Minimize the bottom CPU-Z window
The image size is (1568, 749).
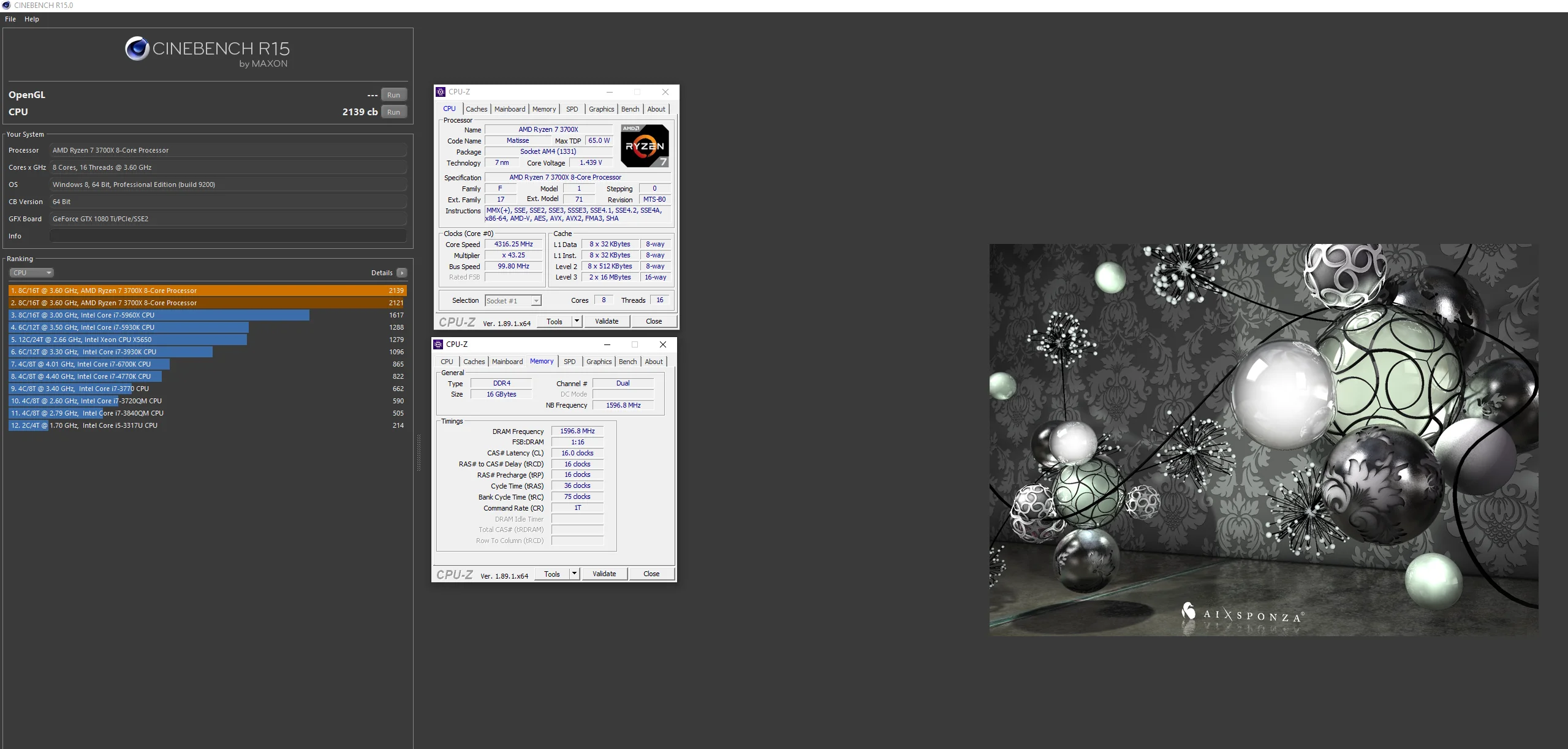pos(607,344)
